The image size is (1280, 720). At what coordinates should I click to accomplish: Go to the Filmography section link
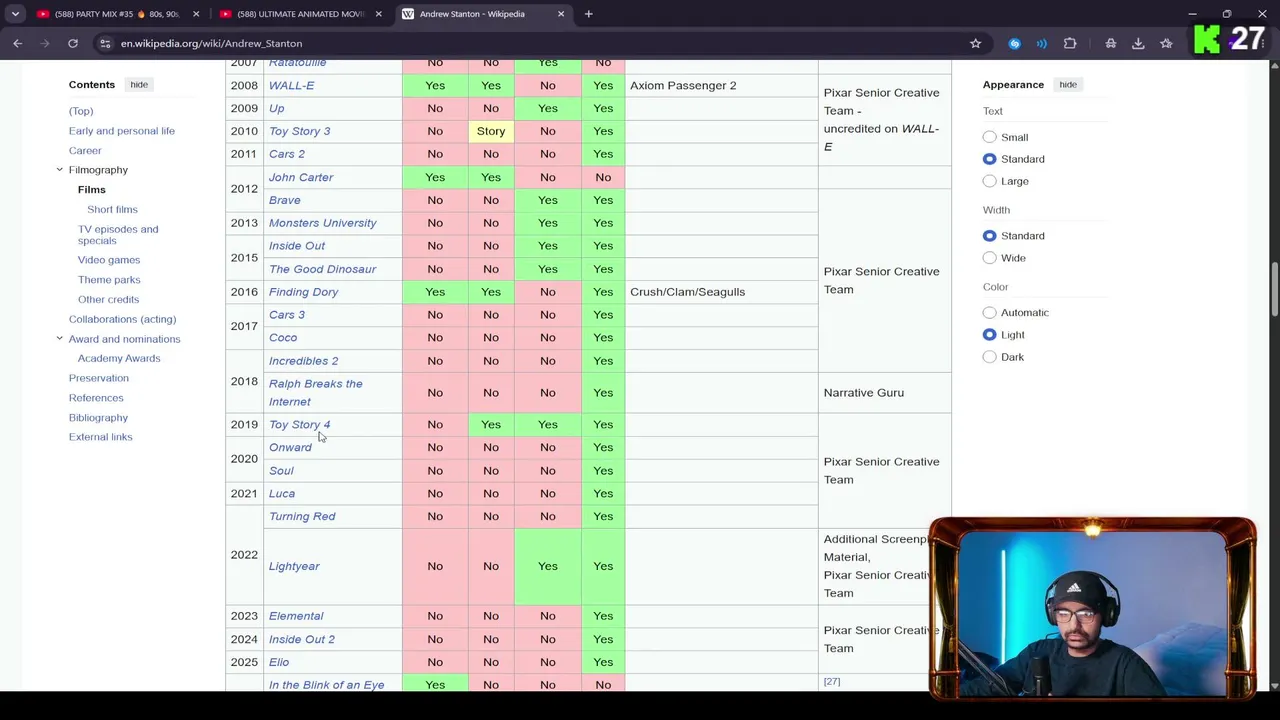click(98, 170)
